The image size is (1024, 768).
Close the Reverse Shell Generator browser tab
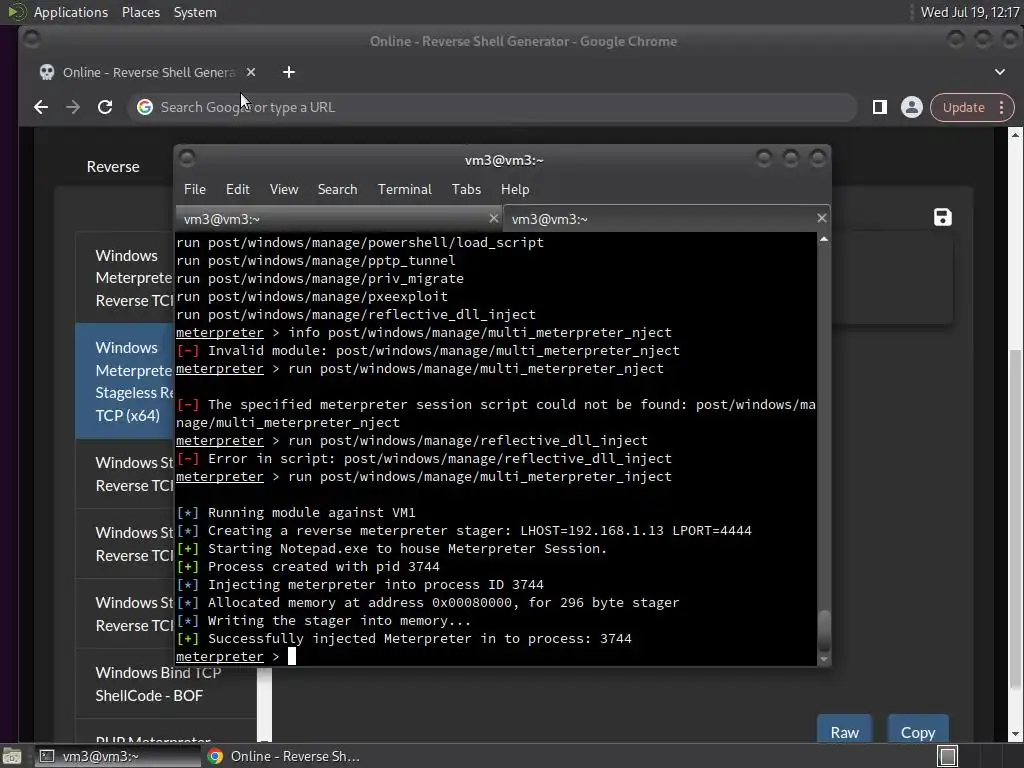(x=251, y=72)
